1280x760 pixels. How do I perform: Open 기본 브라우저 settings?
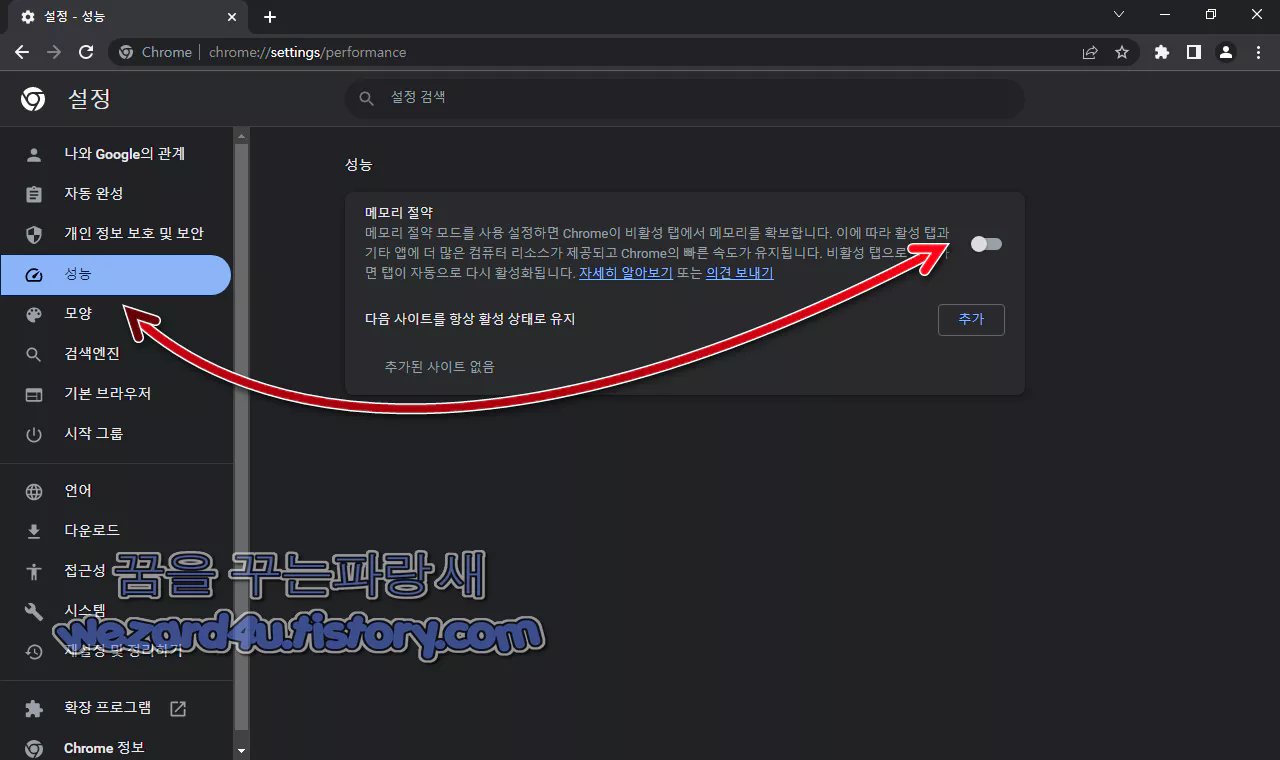click(x=116, y=394)
